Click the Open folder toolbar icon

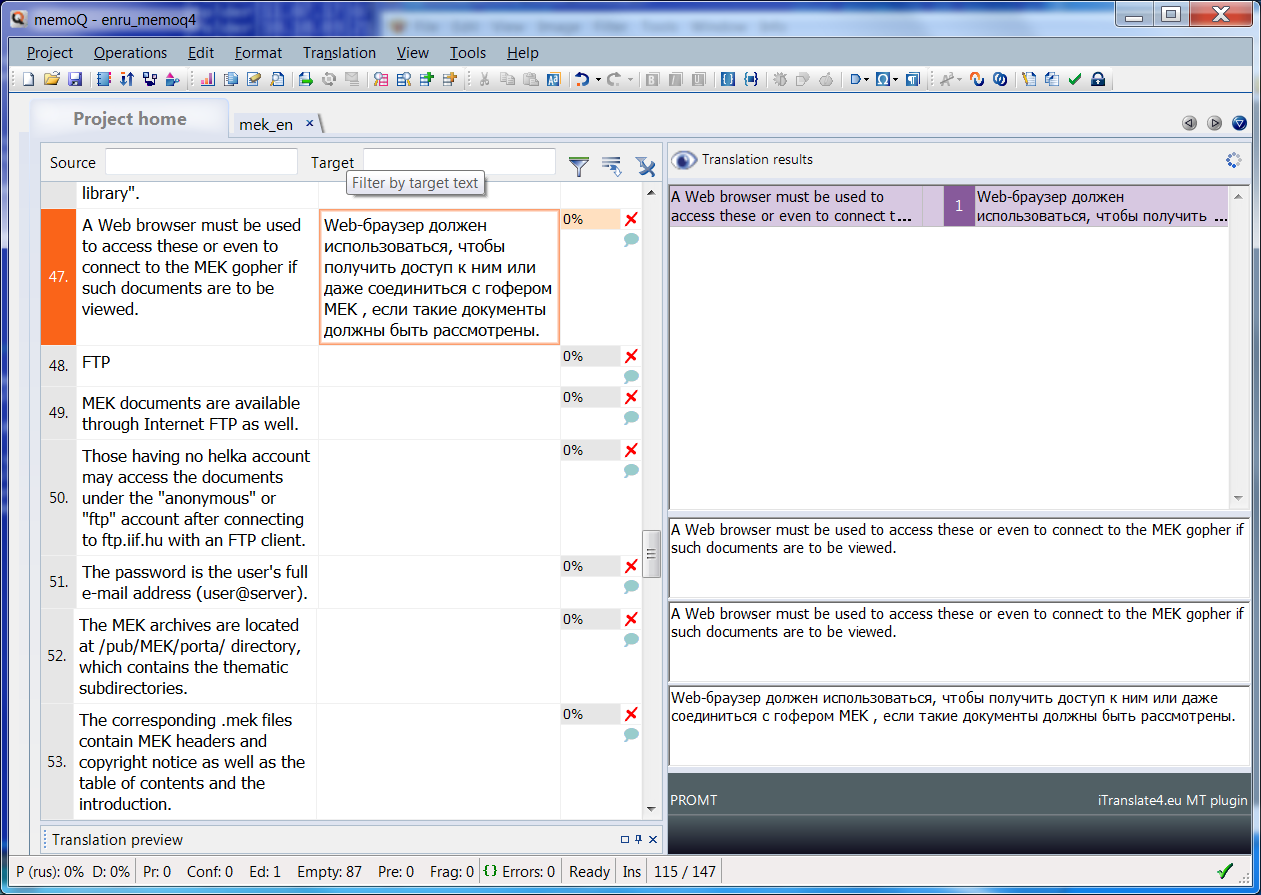pyautogui.click(x=50, y=79)
